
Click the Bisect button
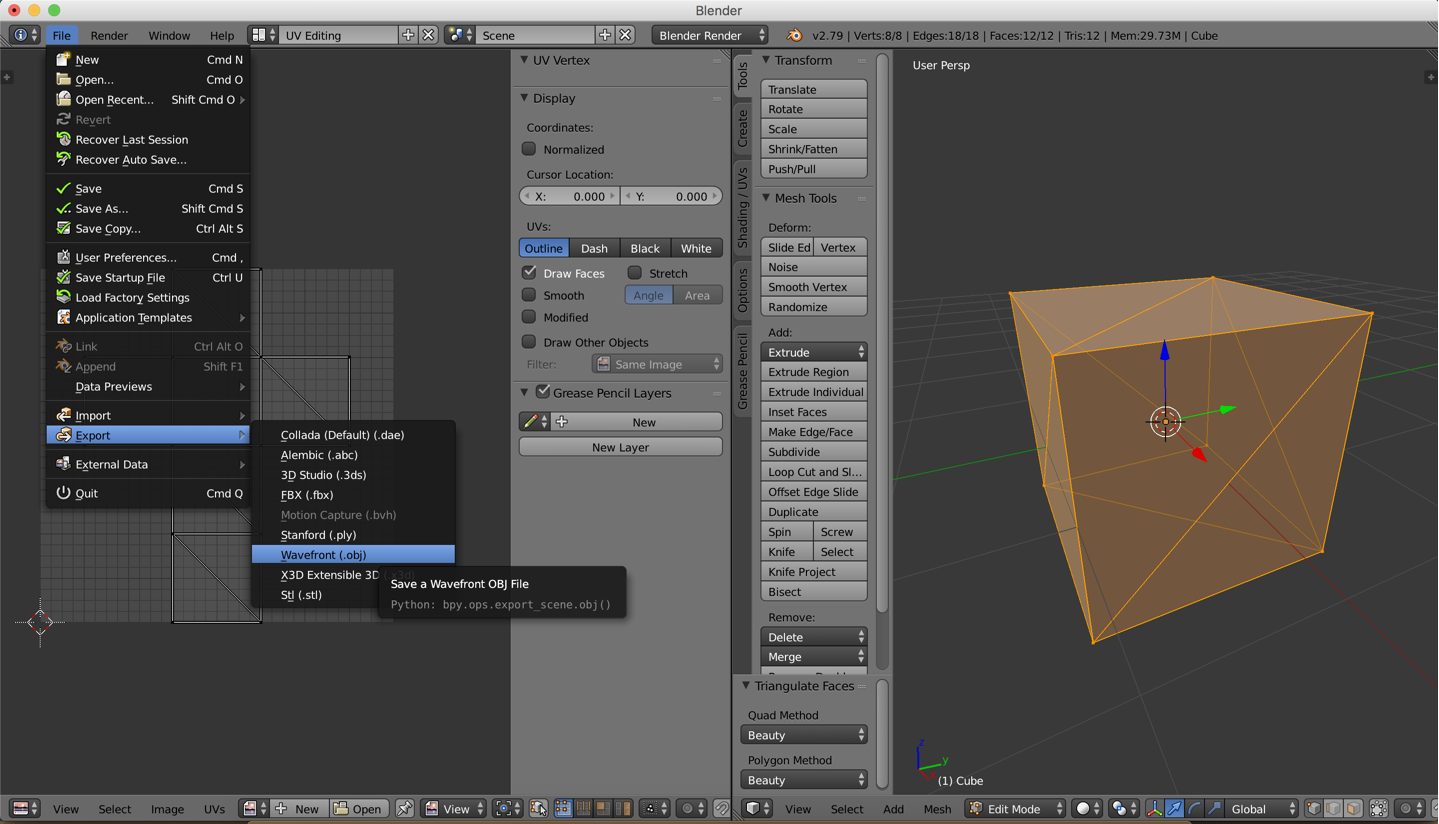tap(814, 592)
